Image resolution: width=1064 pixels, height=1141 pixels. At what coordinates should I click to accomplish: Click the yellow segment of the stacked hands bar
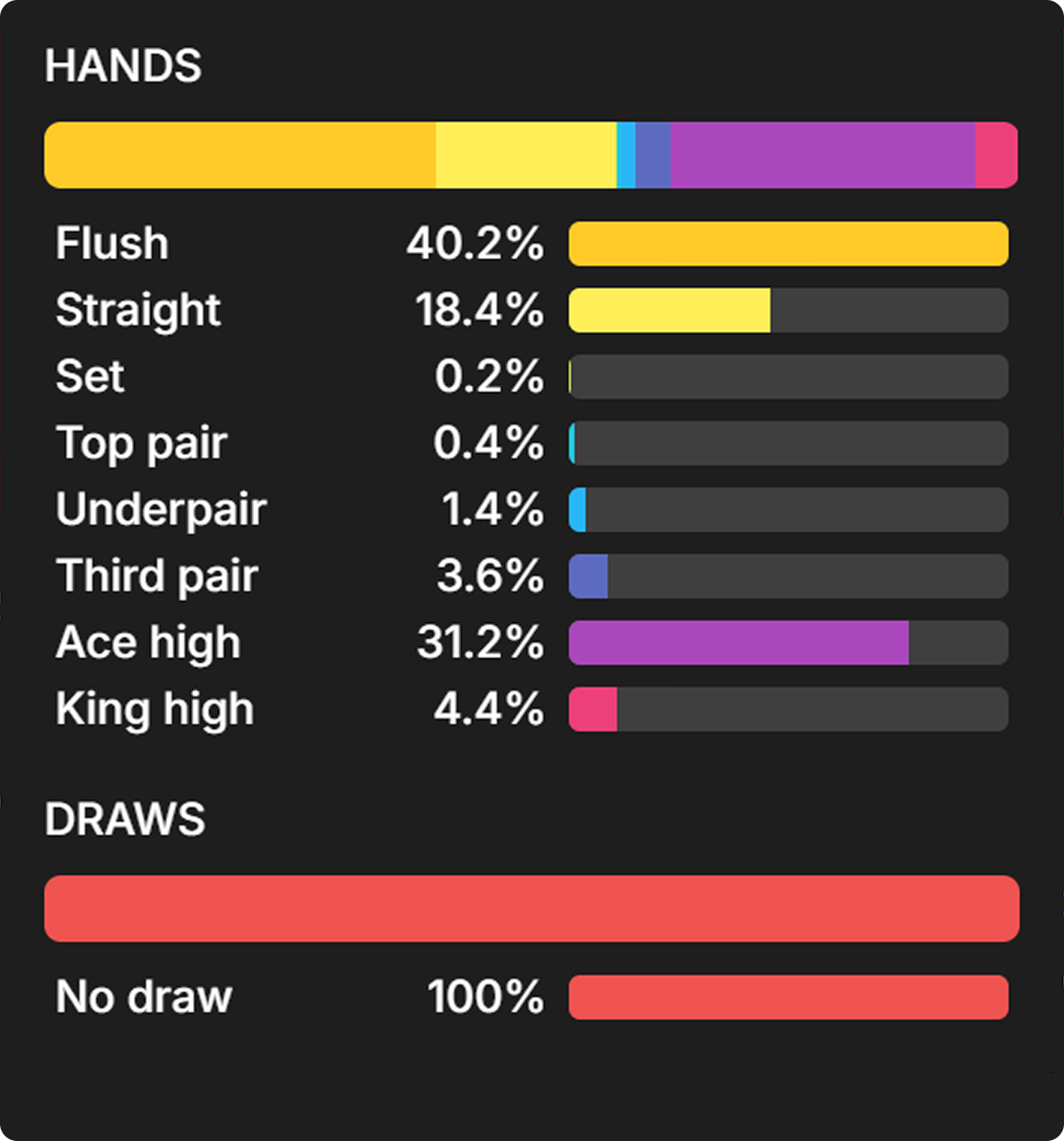click(526, 155)
